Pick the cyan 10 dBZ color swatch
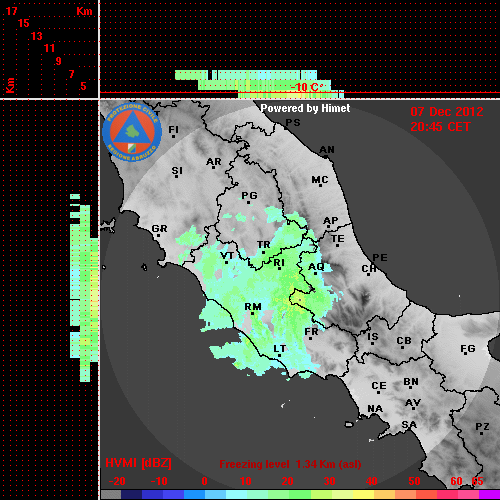 tap(237, 494)
